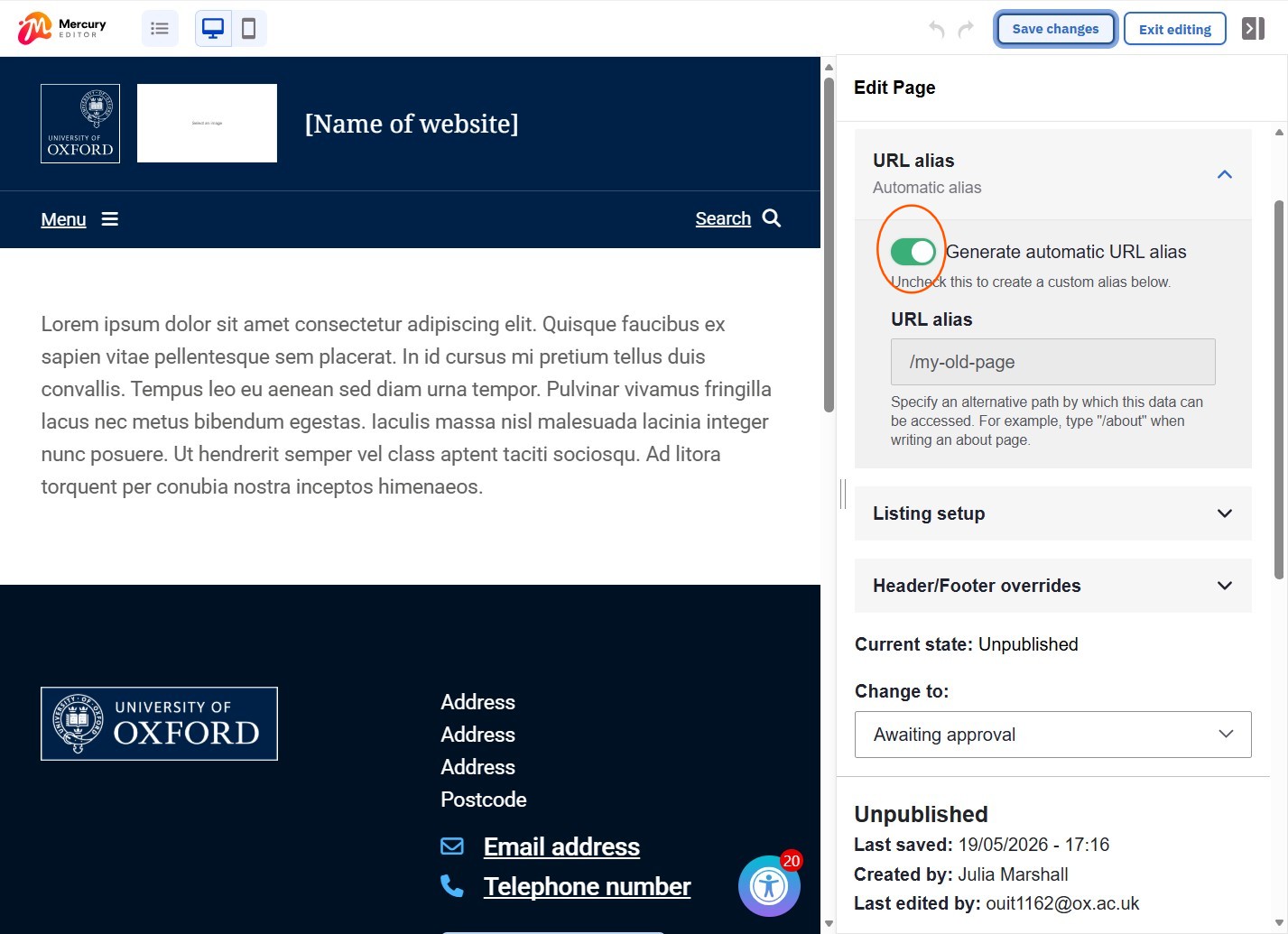Screen dimensions: 1288x934
Task: Click the redo arrow icon
Action: (966, 29)
